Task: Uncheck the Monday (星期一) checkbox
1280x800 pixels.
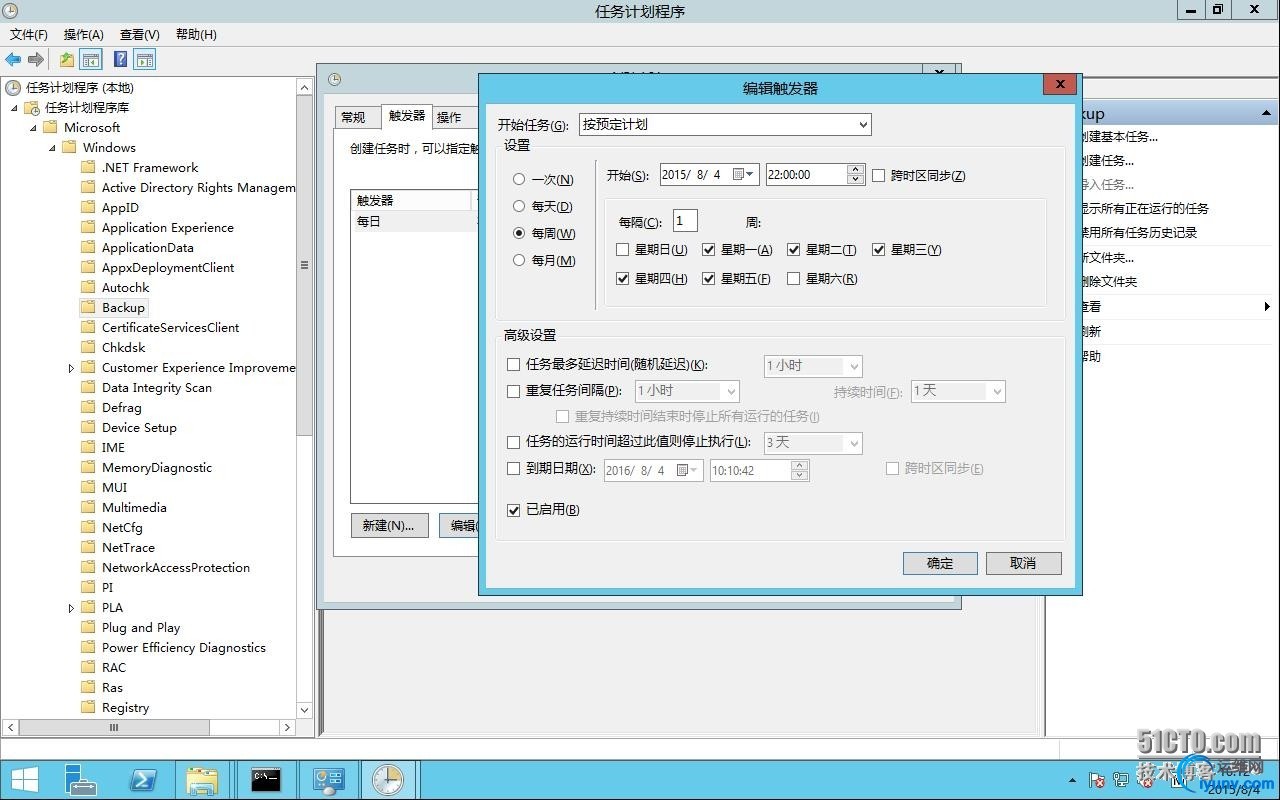Action: click(x=709, y=250)
